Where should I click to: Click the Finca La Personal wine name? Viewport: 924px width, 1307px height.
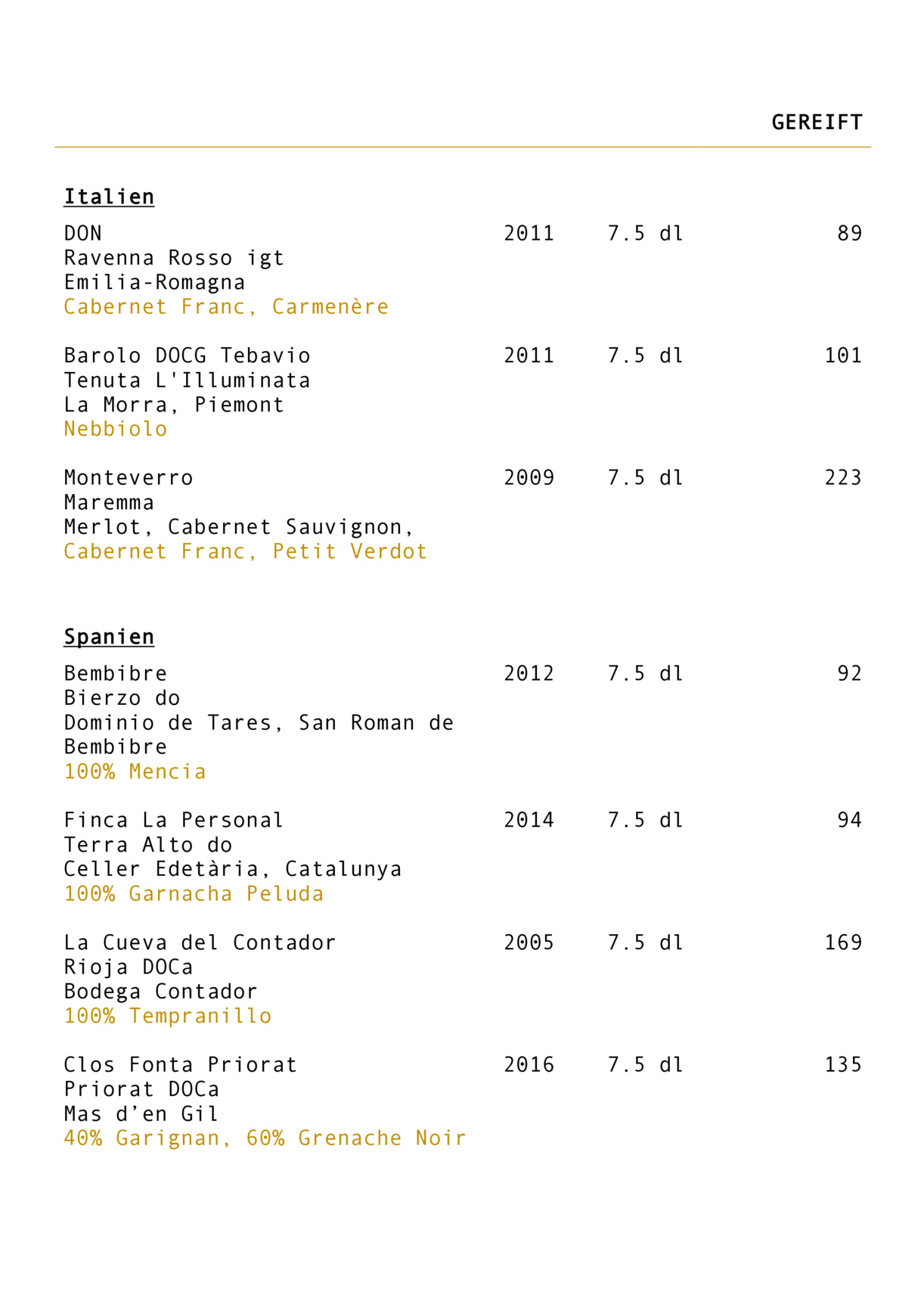point(173,820)
